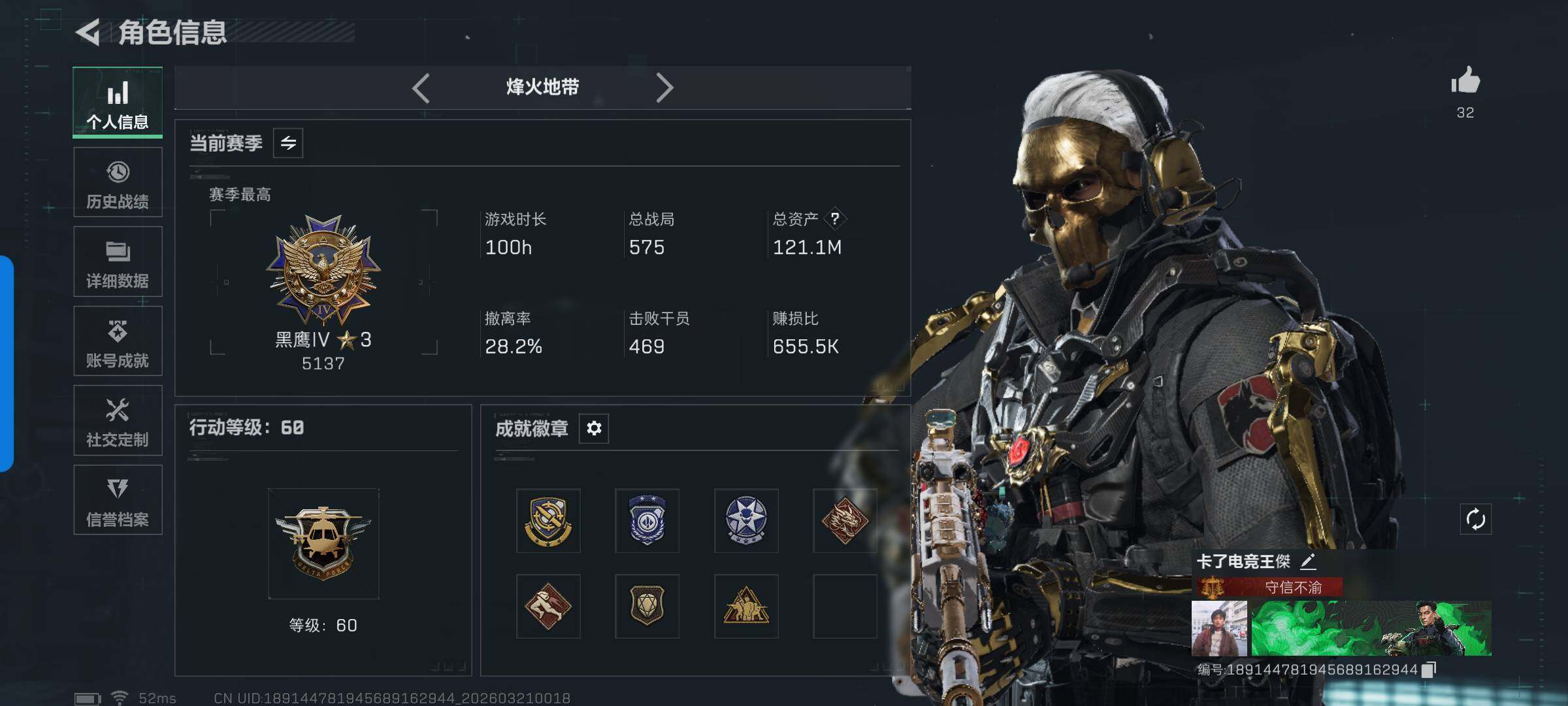
Task: Open the 个人信息 sidebar tab
Action: pos(118,103)
